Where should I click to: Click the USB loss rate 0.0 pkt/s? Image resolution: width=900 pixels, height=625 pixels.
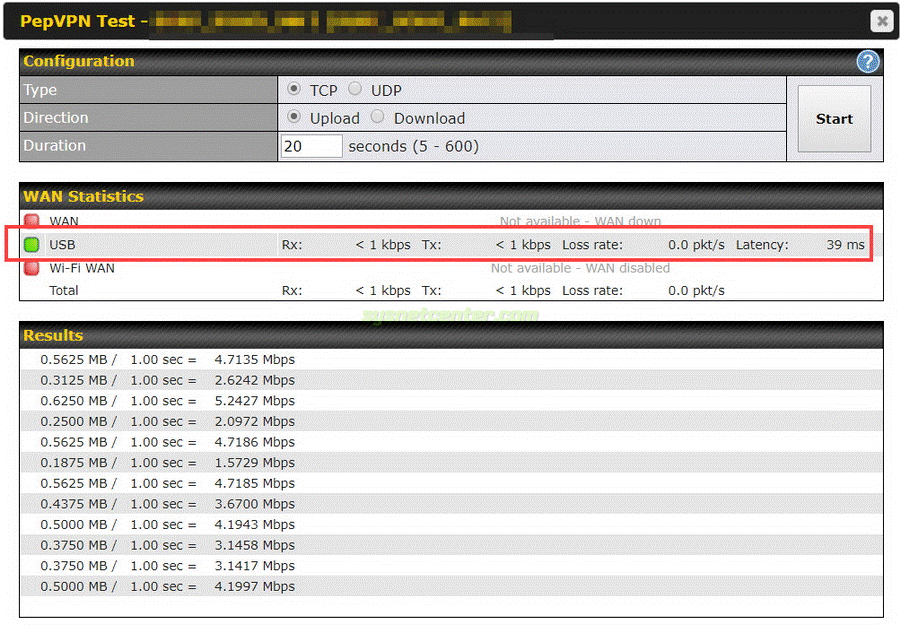pos(696,244)
